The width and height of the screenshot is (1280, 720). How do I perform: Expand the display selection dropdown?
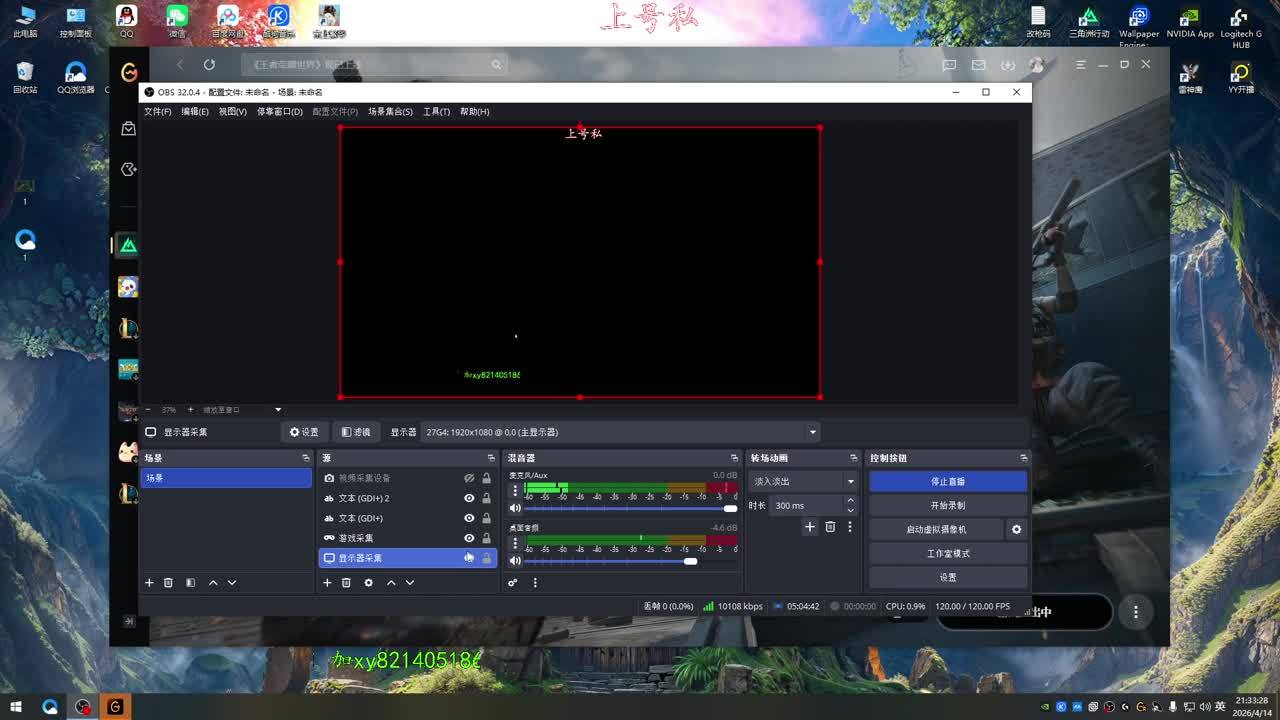tap(812, 432)
